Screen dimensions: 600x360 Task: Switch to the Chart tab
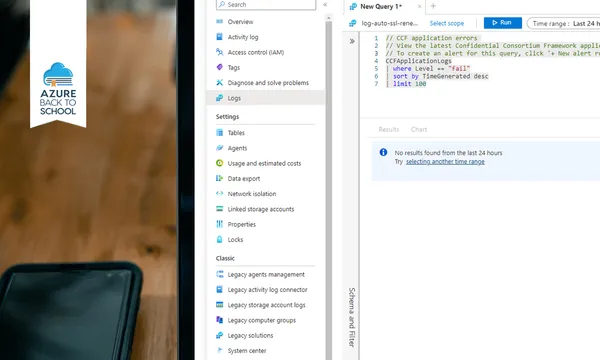pos(419,129)
